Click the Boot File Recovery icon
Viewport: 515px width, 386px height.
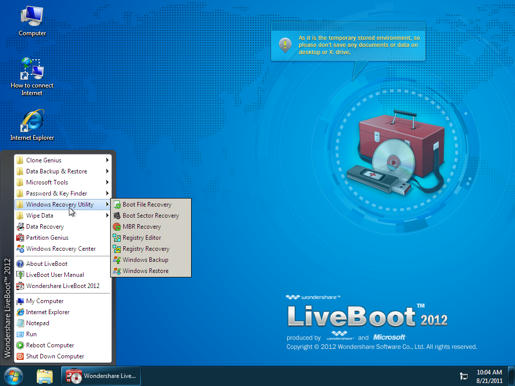click(x=117, y=205)
